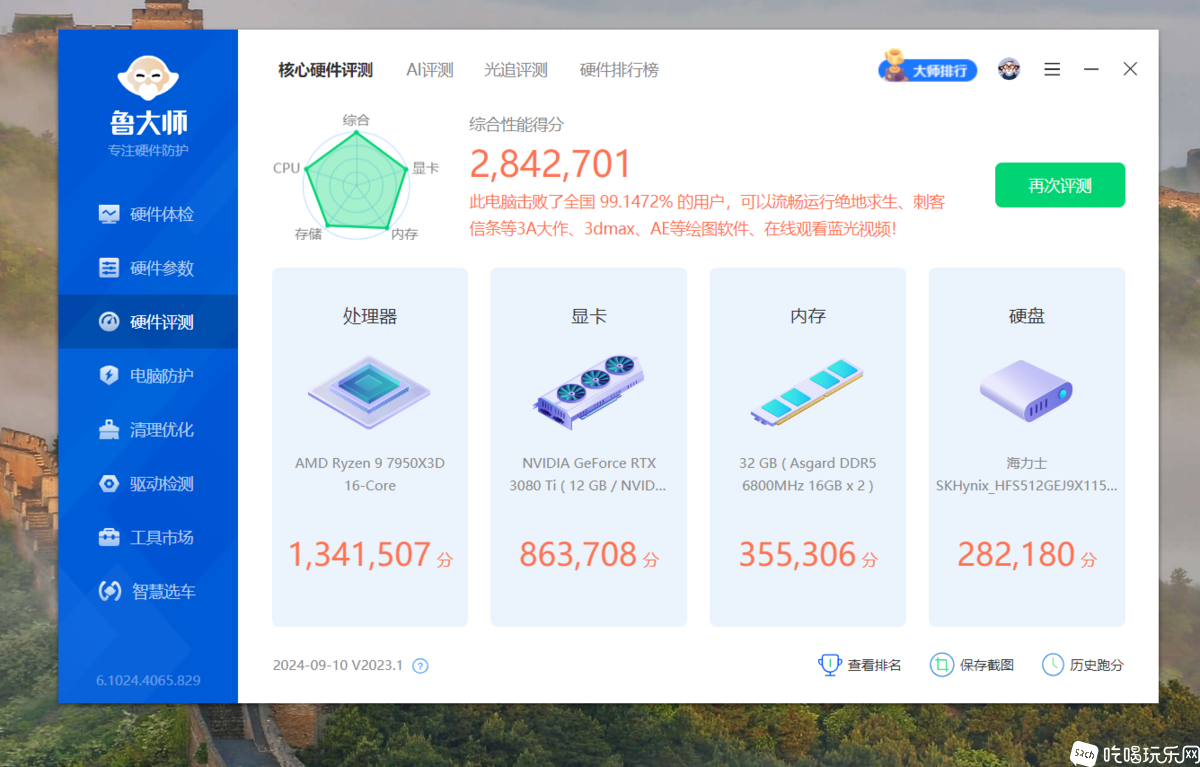This screenshot has height=767, width=1200.
Task: Minimize the 鲁大师 window
Action: tap(1091, 69)
